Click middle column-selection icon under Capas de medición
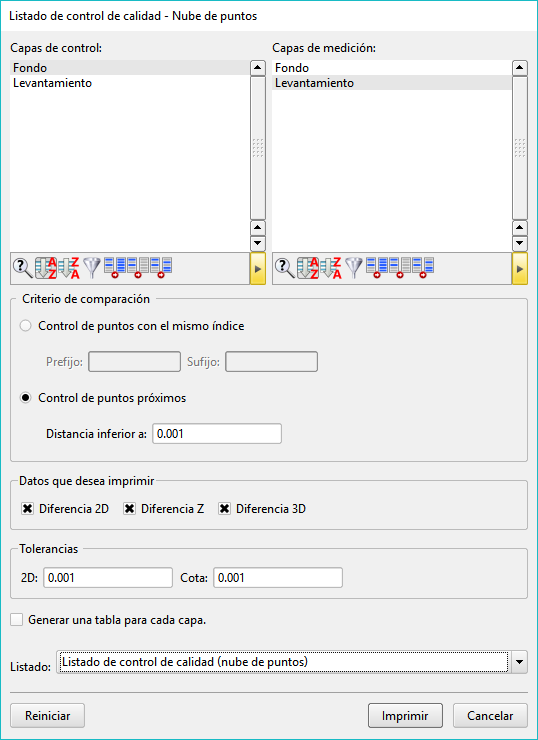The image size is (538, 740). [401, 268]
